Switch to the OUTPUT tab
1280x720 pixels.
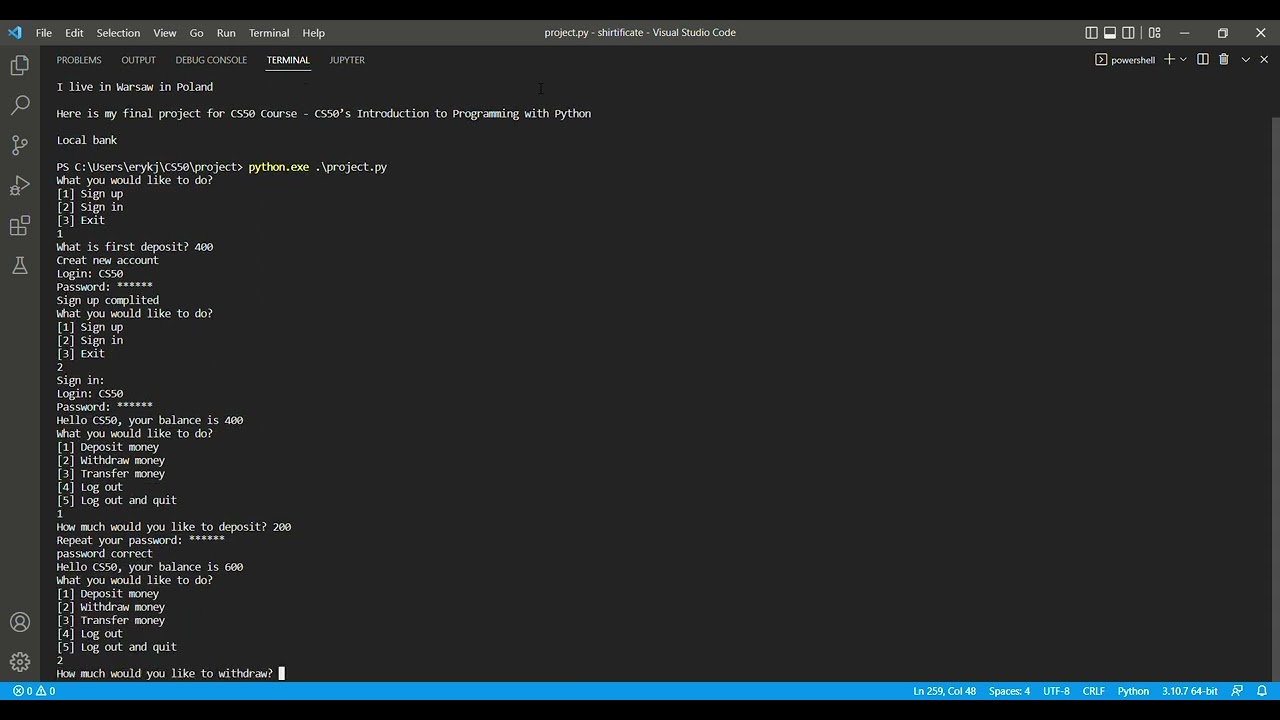(138, 60)
